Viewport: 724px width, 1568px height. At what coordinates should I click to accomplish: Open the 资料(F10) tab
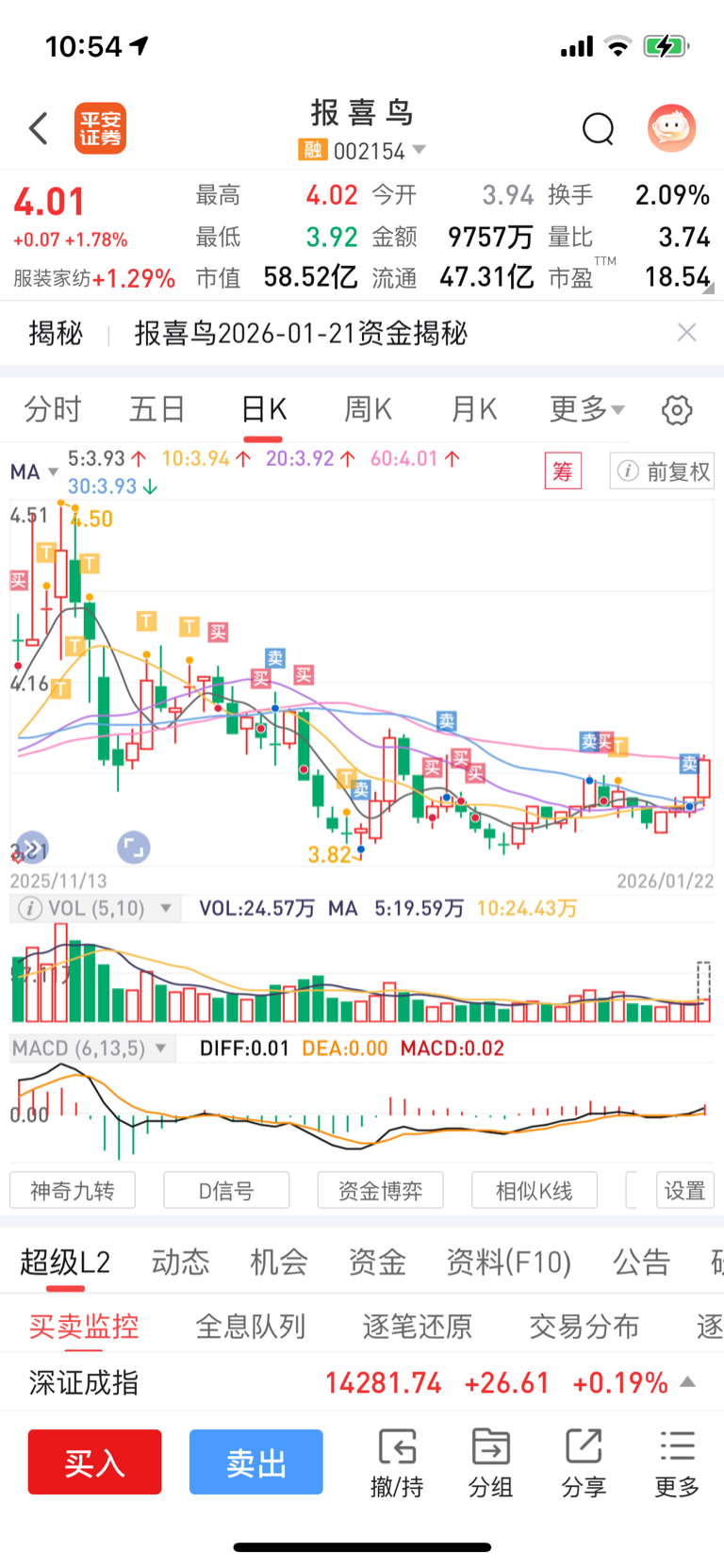(x=509, y=1262)
